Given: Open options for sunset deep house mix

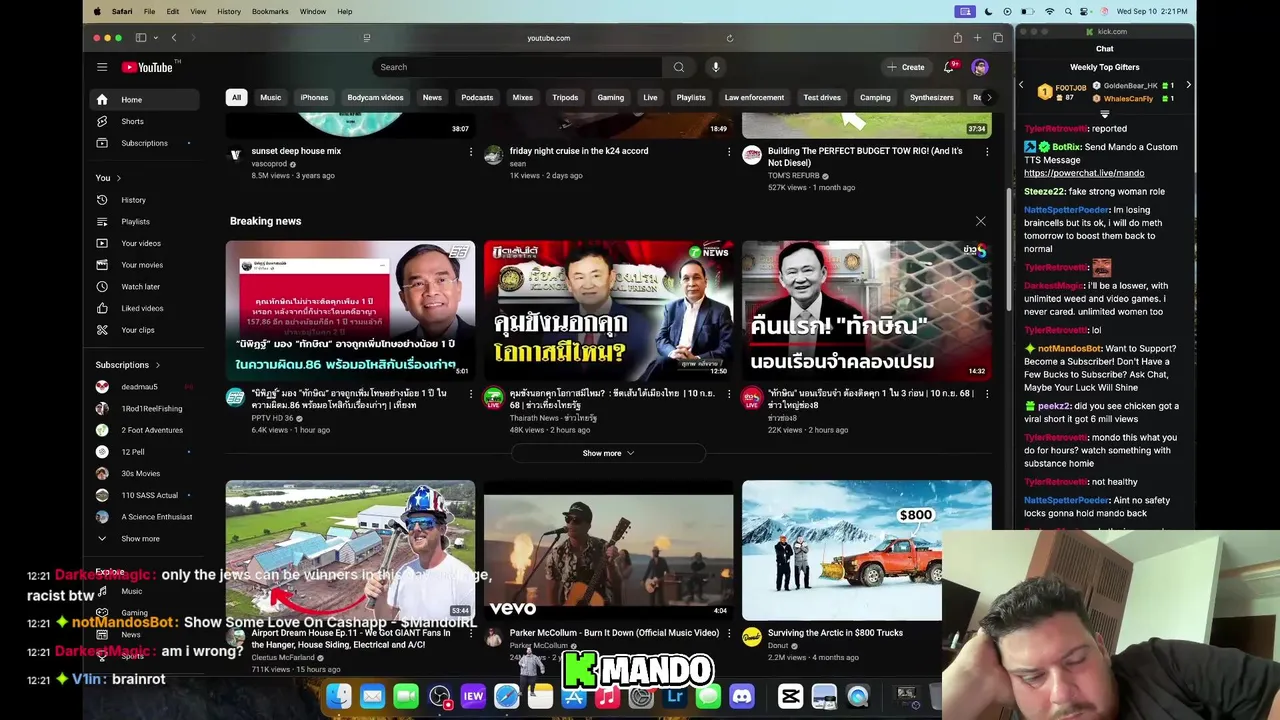Looking at the screenshot, I should (x=470, y=152).
